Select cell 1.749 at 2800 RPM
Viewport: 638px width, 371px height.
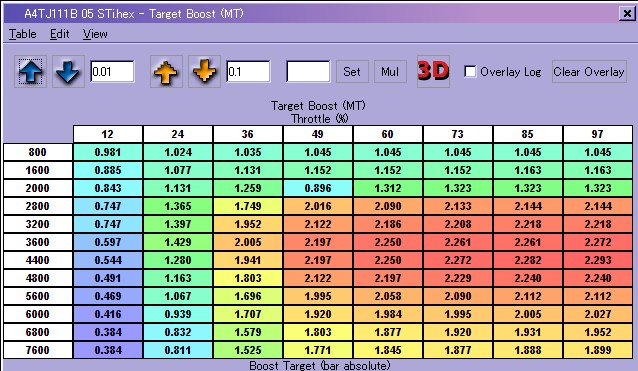click(248, 206)
